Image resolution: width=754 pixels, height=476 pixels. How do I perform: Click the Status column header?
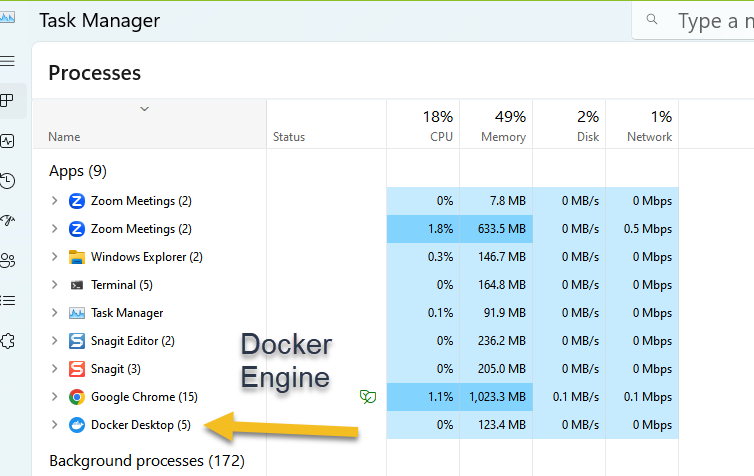click(x=289, y=137)
